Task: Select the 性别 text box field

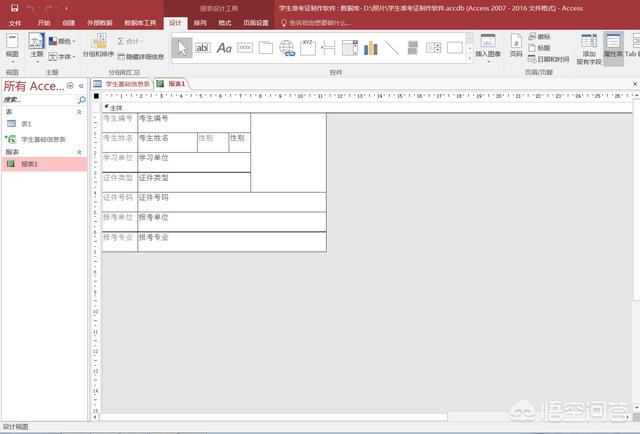Action: click(x=240, y=142)
